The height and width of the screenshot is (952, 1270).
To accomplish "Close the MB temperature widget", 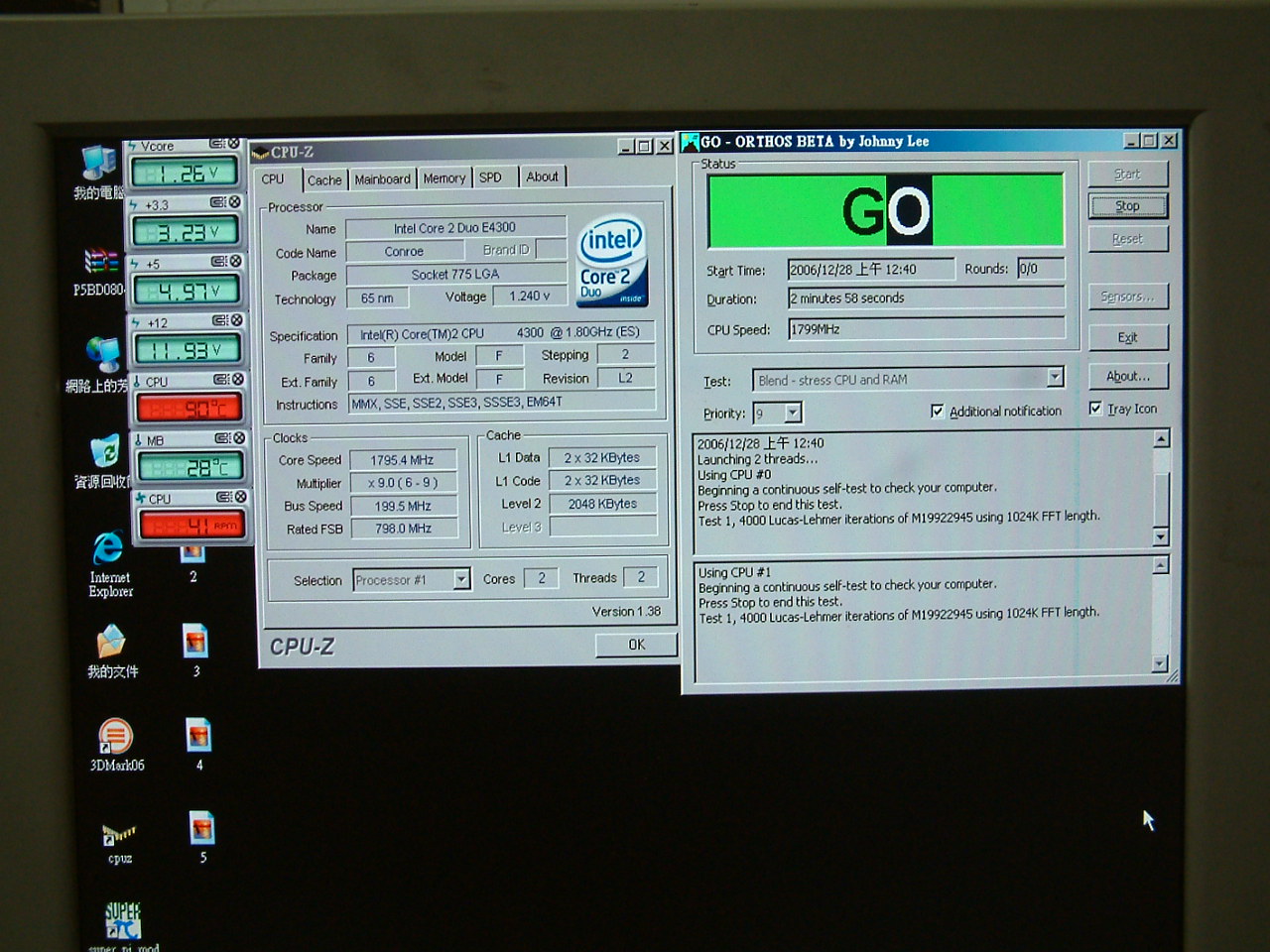I will 239,437.
